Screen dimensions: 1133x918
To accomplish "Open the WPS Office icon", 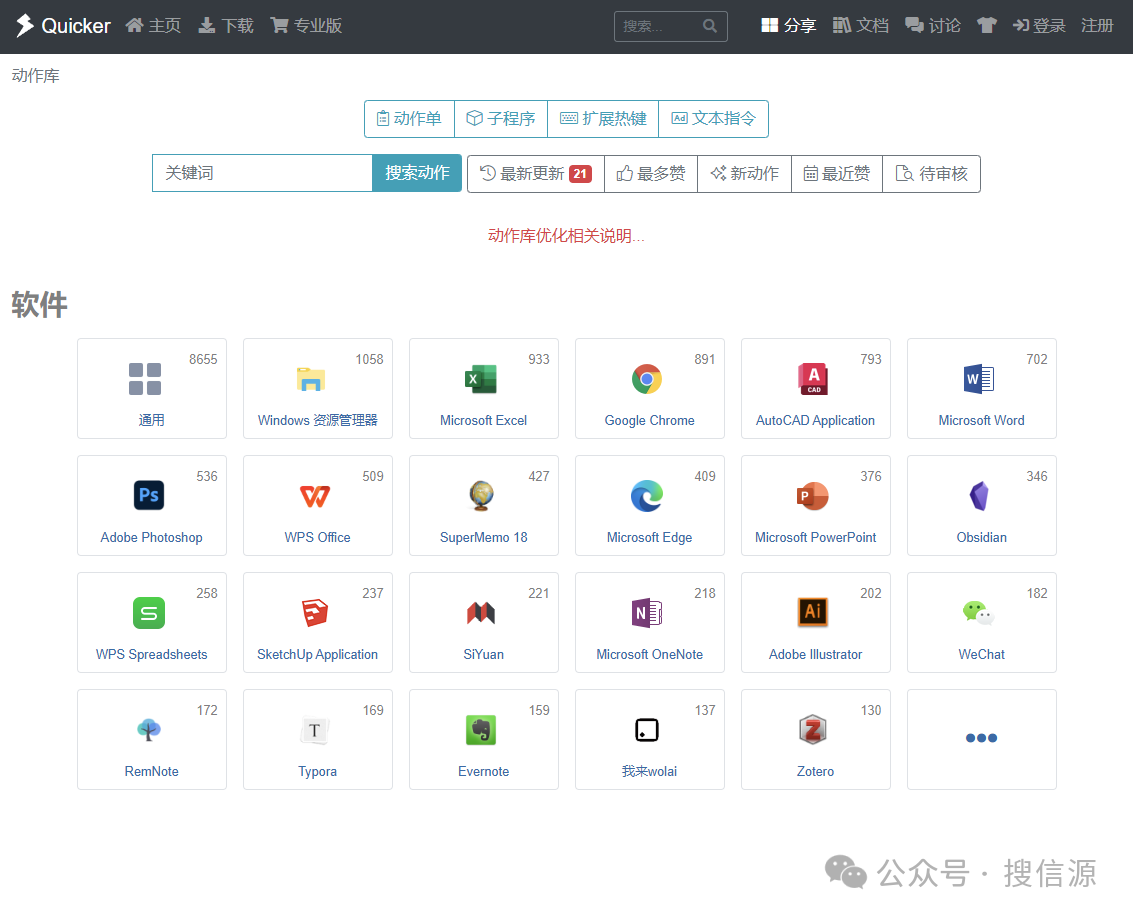I will [x=315, y=497].
